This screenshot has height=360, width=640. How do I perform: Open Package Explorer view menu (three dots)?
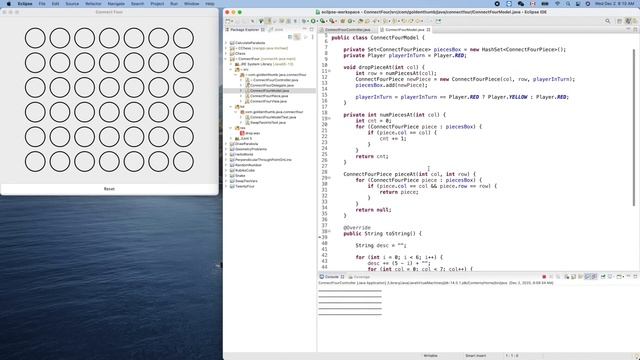pos(313,37)
